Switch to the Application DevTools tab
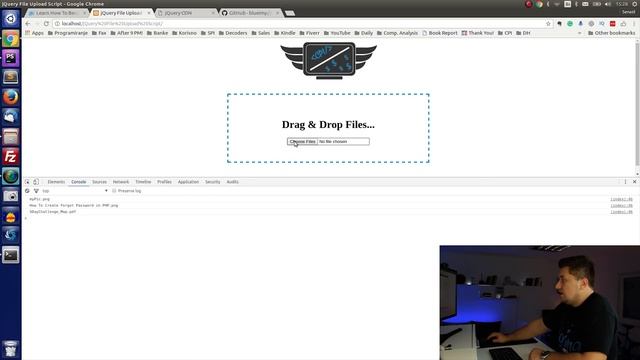Image resolution: width=640 pixels, height=360 pixels. pyautogui.click(x=188, y=182)
